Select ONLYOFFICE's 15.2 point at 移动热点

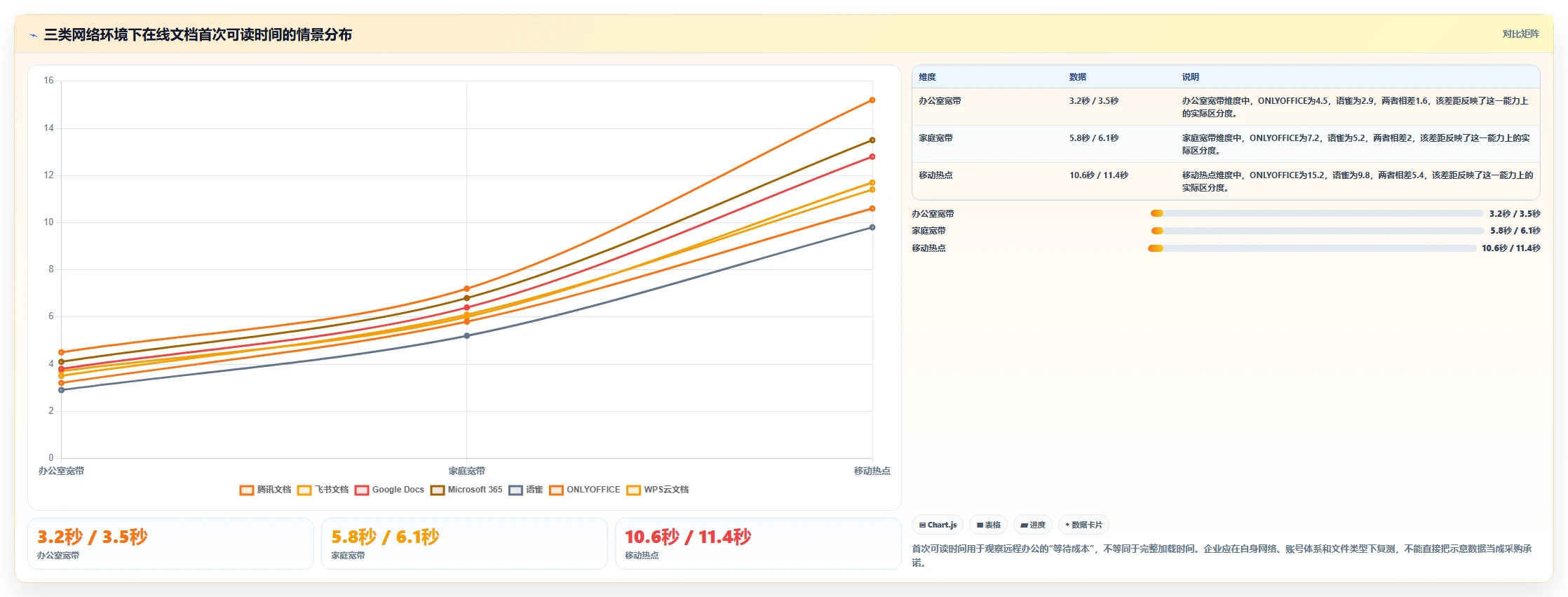pos(872,100)
